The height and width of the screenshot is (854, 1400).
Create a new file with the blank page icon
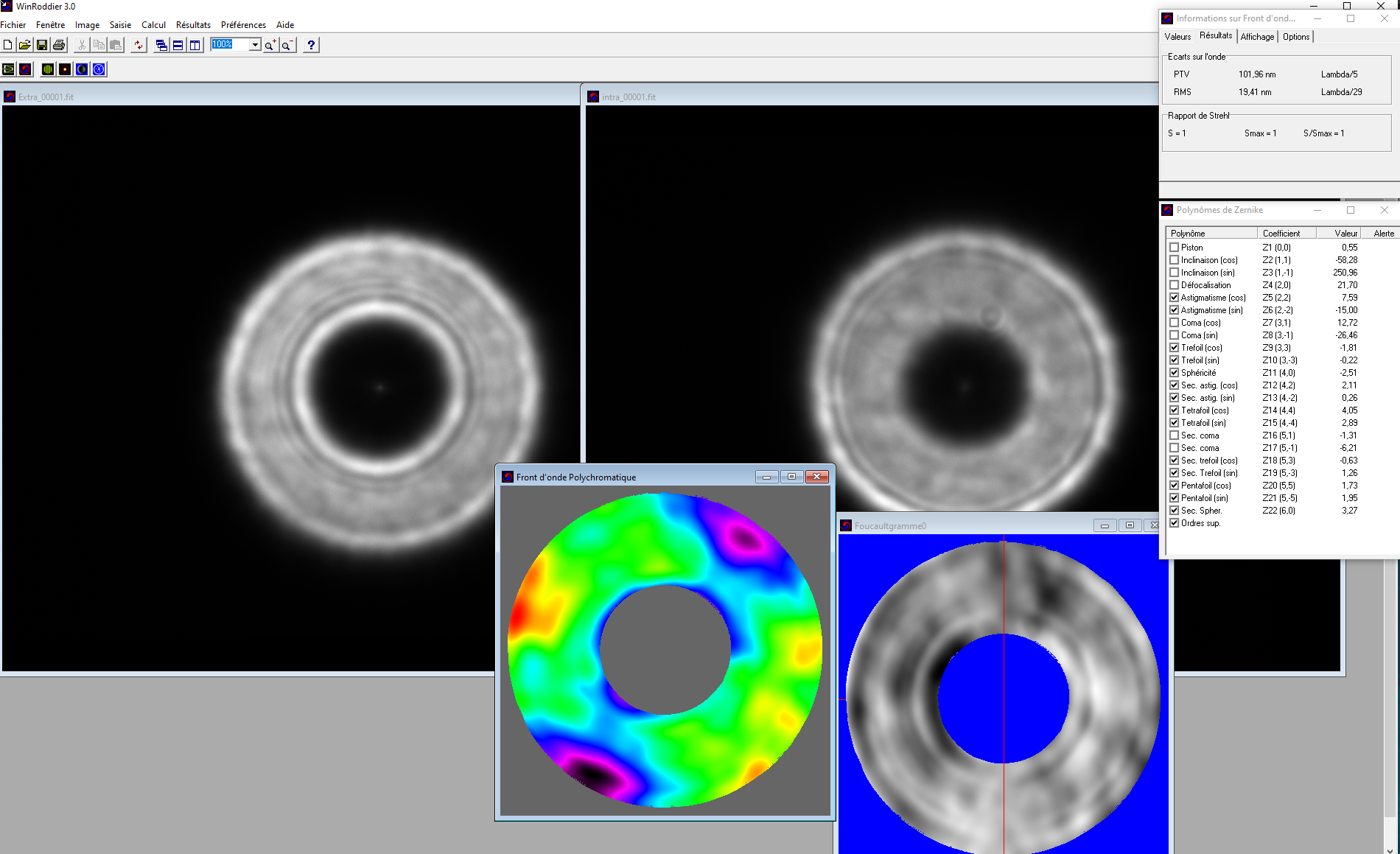8,45
